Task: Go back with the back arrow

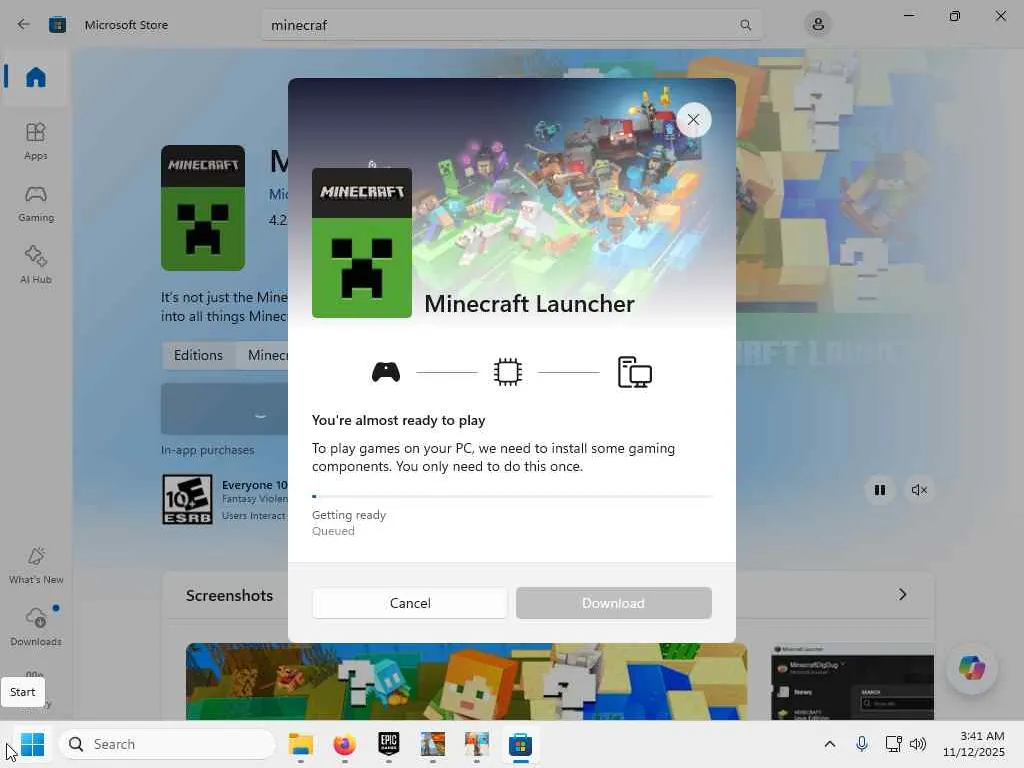Action: coord(24,25)
